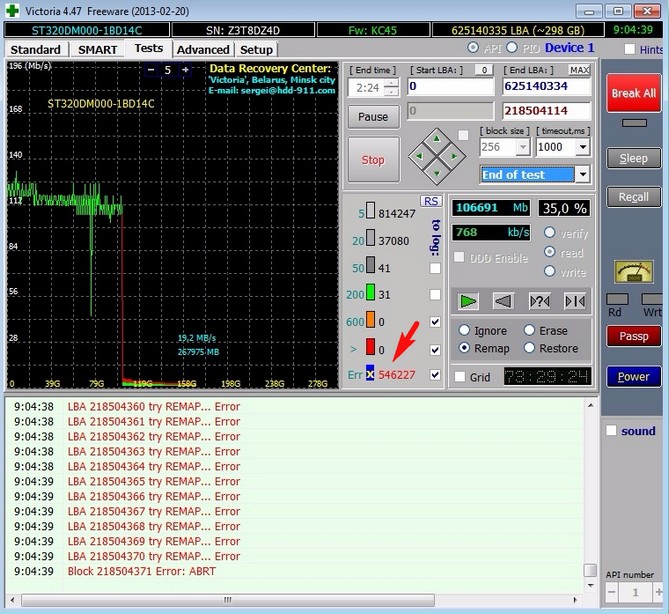Open the Advanced tab
Image resolution: width=669 pixels, height=614 pixels.
(x=203, y=49)
